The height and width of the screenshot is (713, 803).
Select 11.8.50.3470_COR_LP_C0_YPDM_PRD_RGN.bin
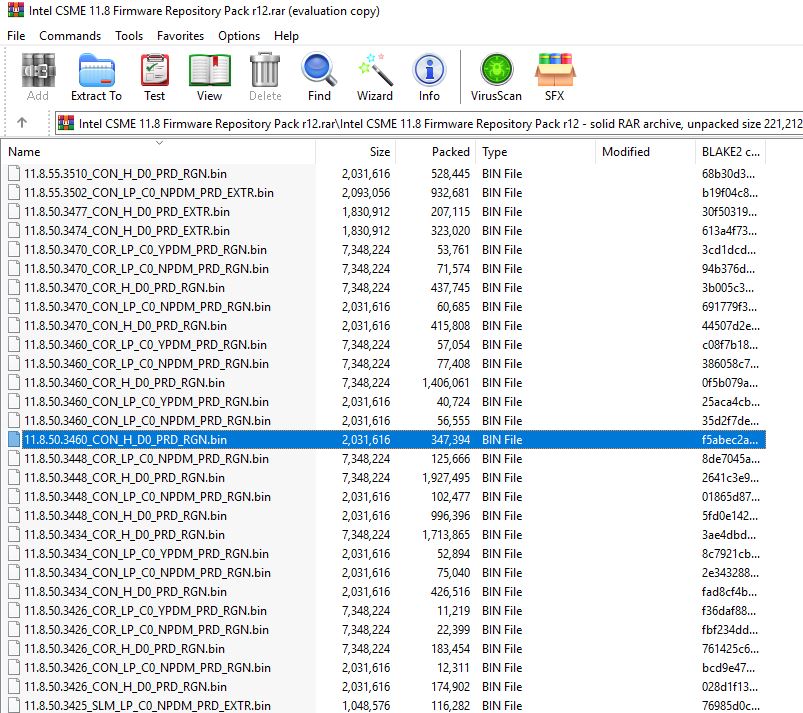(x=145, y=249)
